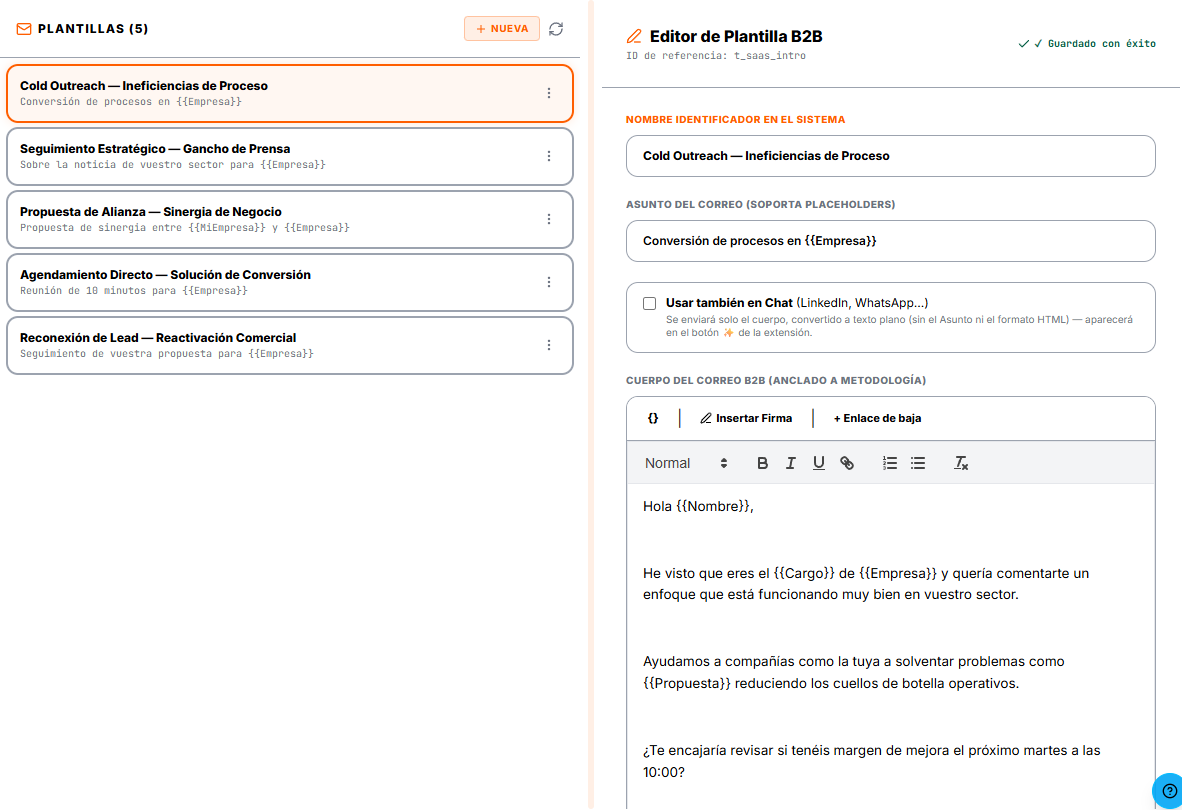Click the 'Guardado con éxito' status message
The height and width of the screenshot is (810, 1182).
(1086, 44)
